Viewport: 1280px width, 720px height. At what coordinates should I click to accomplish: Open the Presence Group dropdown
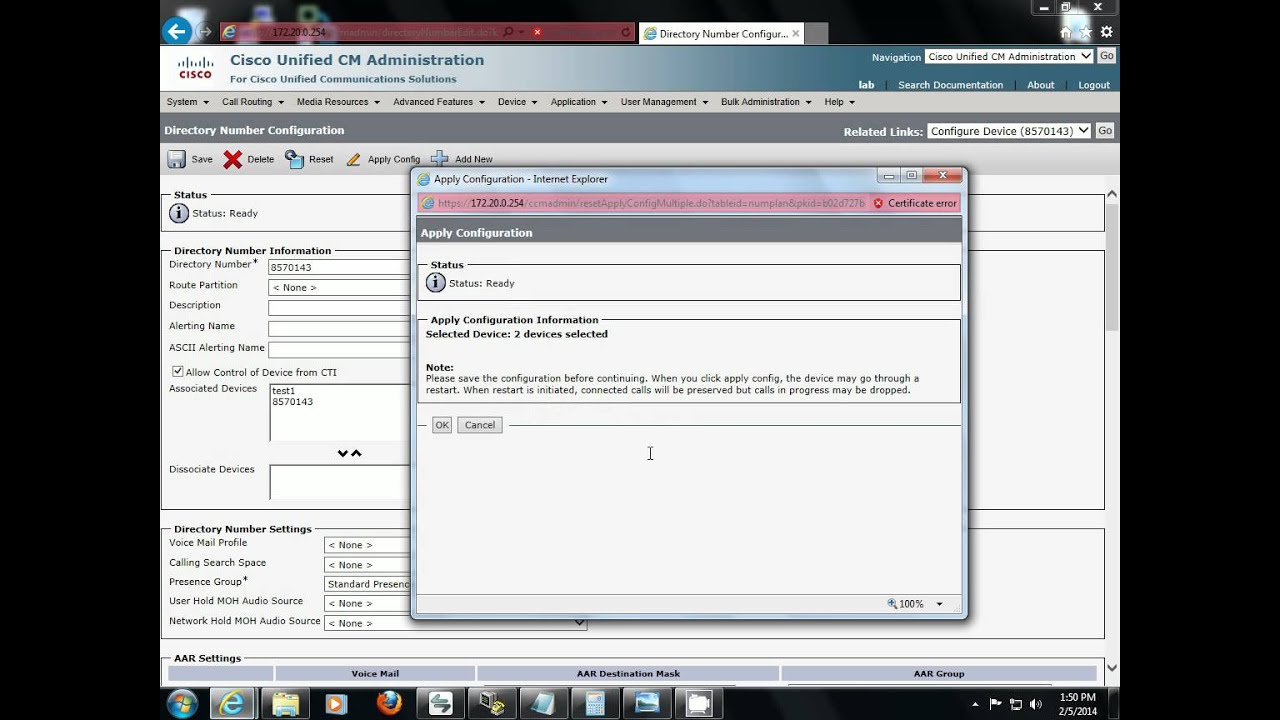point(367,584)
